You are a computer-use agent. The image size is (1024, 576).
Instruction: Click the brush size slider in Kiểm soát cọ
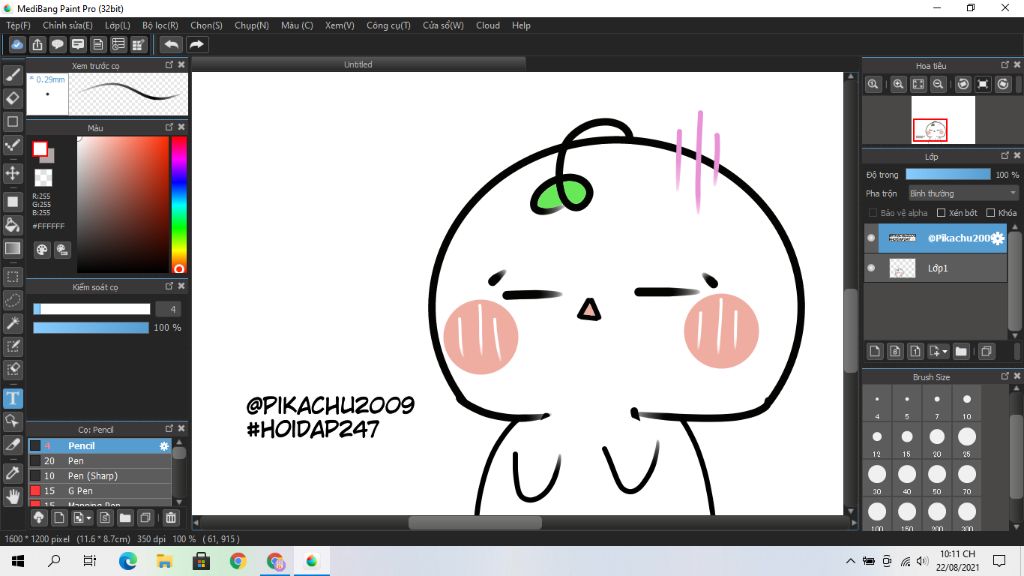[x=91, y=309]
